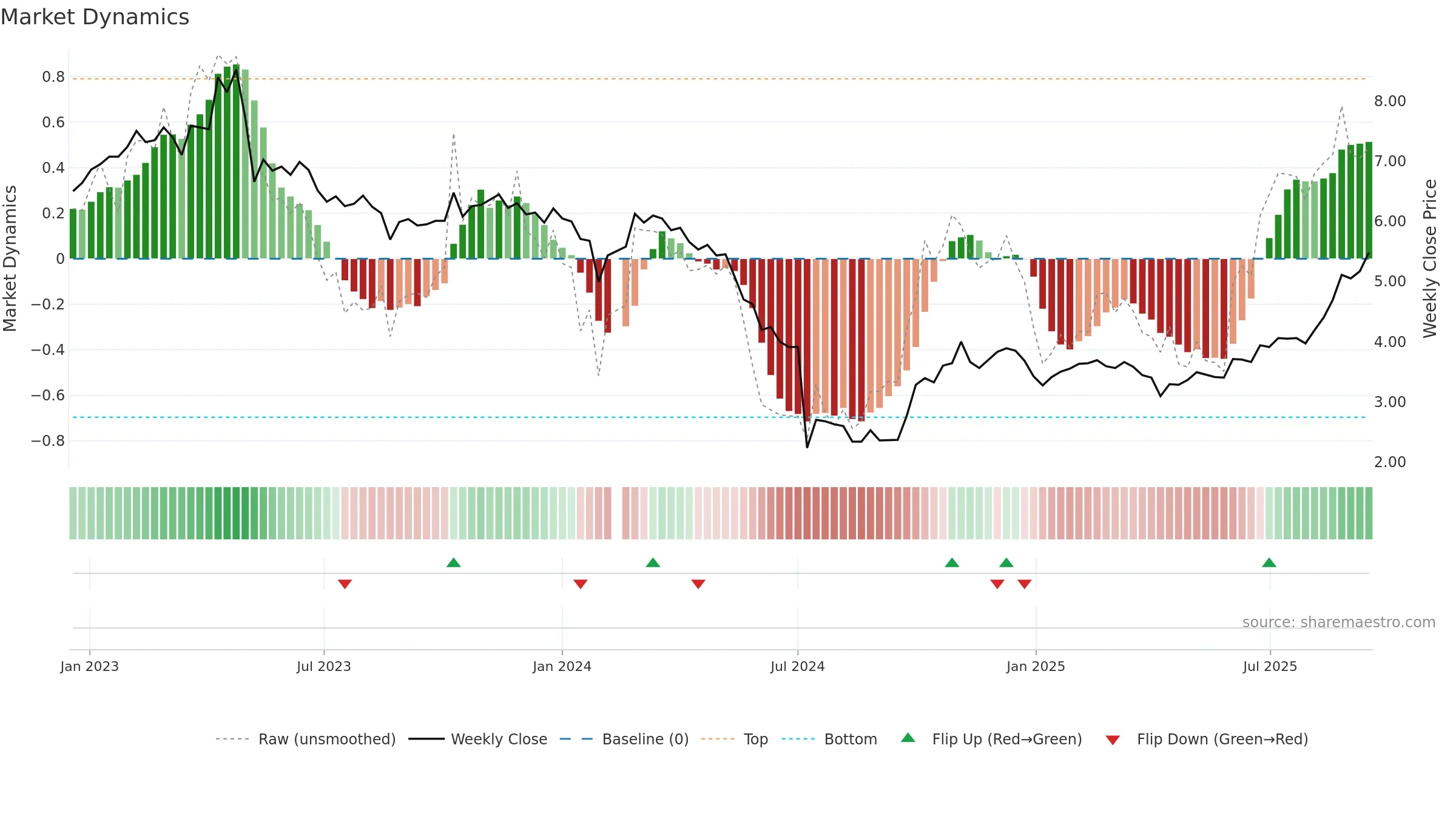
Task: Select the Flip Down marker just after Jan 2024
Action: pyautogui.click(x=581, y=584)
